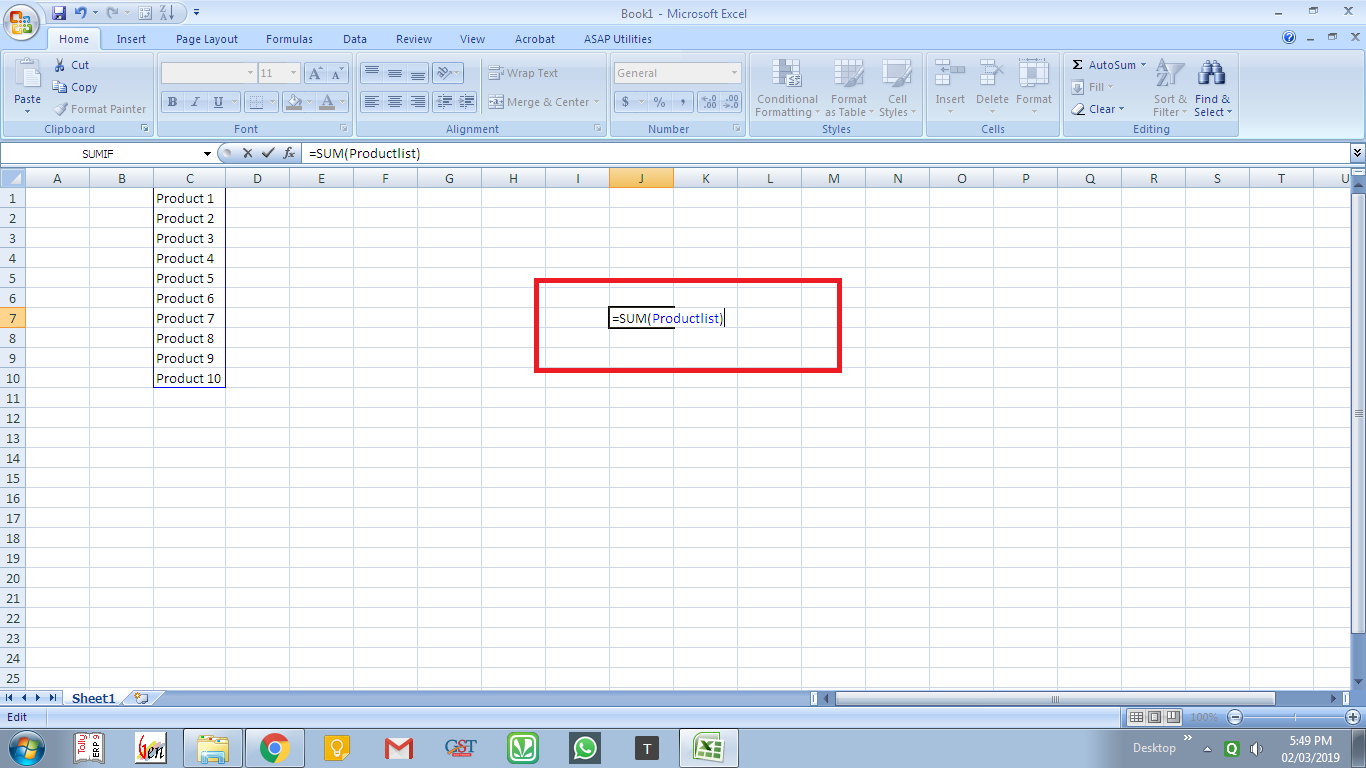This screenshot has height=768, width=1366.
Task: Click the Insert Function fx icon
Action: (289, 153)
